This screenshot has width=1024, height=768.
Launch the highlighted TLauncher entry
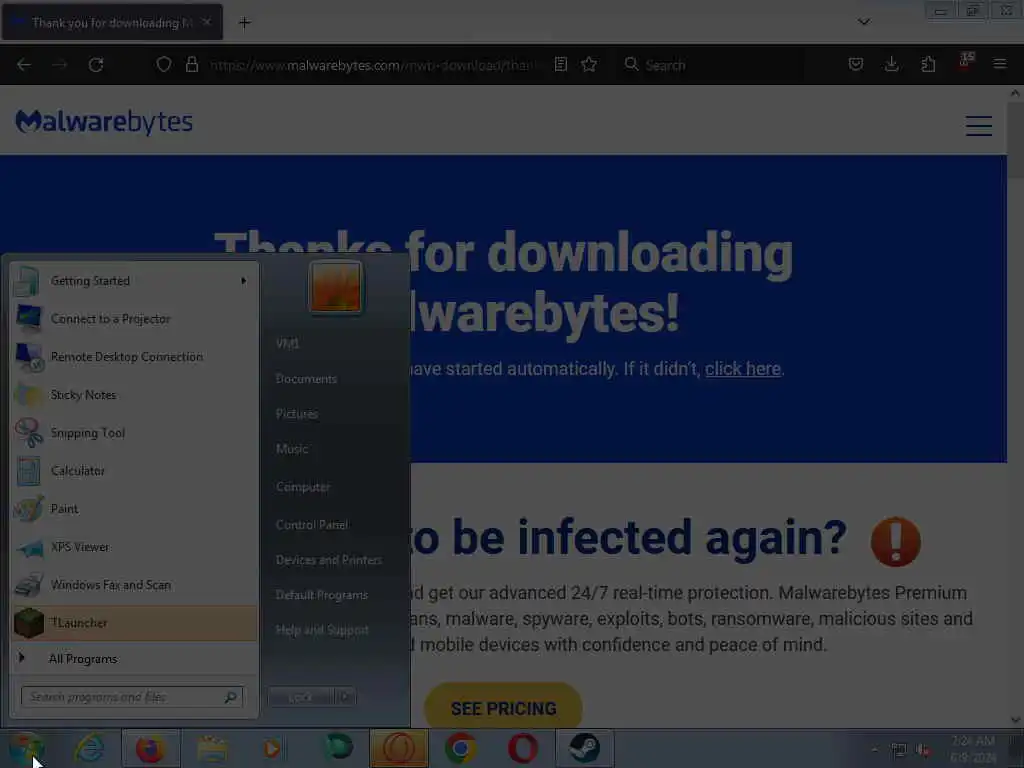pyautogui.click(x=135, y=623)
